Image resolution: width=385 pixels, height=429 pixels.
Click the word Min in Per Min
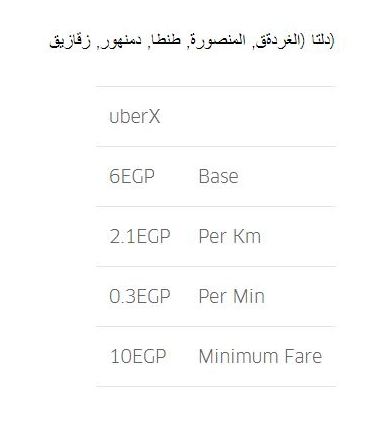point(249,296)
